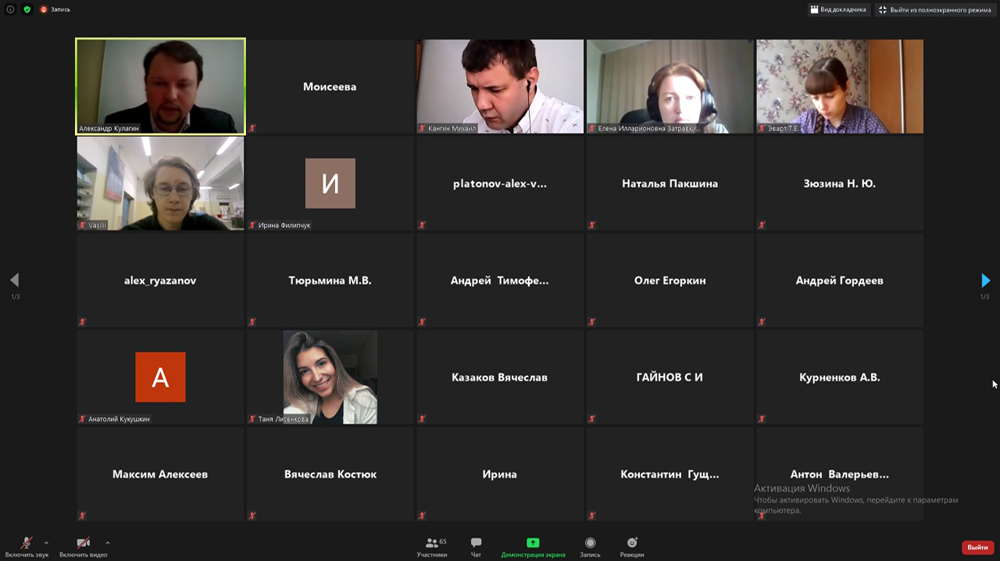Click Таня Лисенкова's profile photo
The image size is (1000, 561).
(x=330, y=377)
